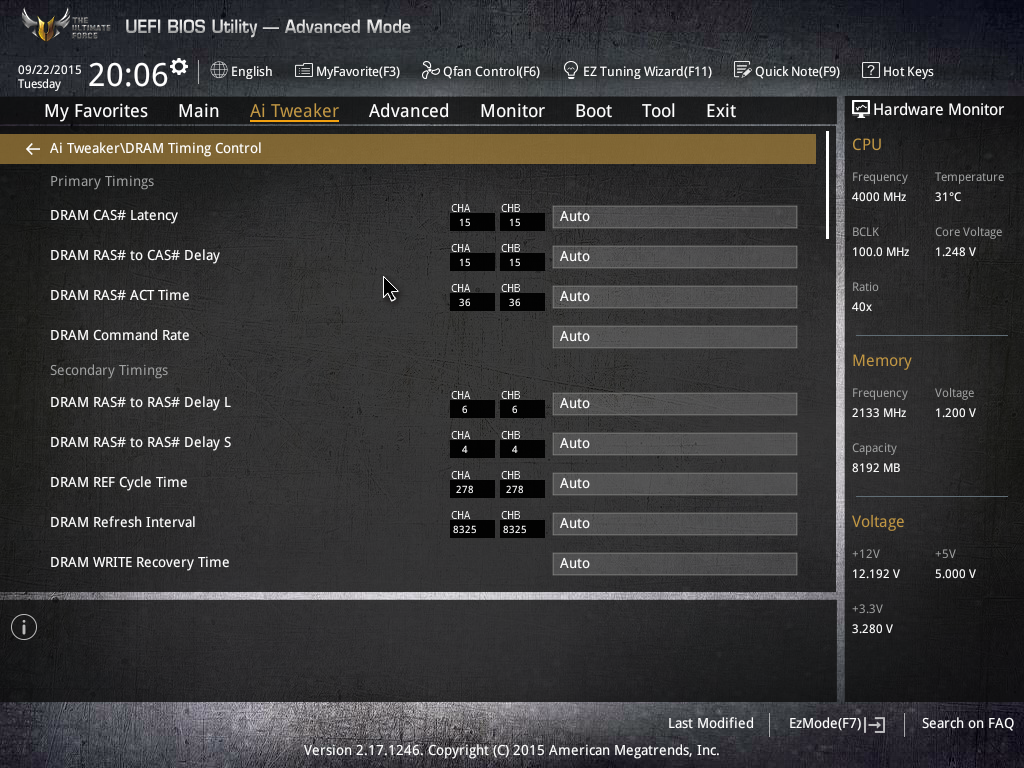The height and width of the screenshot is (768, 1024).
Task: Select DRAM RAS# to RAS# Delay S label
Action: 140,442
